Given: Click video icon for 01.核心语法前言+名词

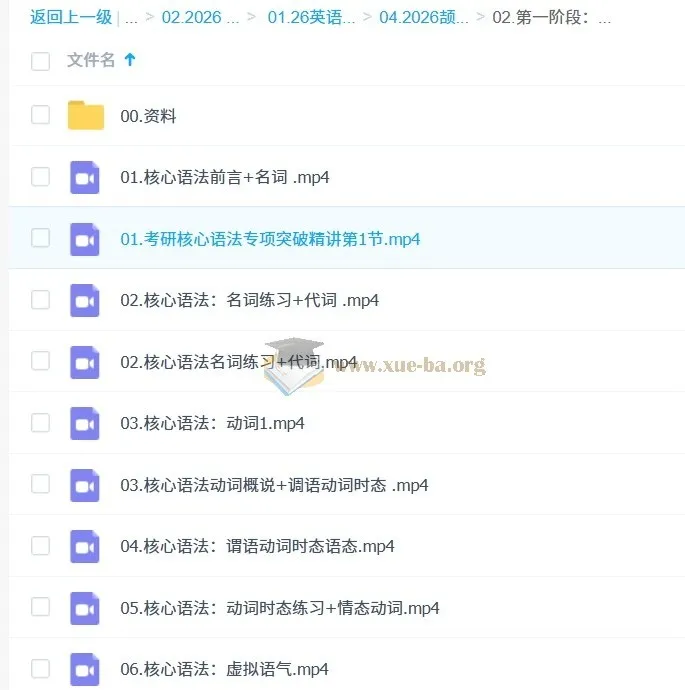Looking at the screenshot, I should click(84, 177).
